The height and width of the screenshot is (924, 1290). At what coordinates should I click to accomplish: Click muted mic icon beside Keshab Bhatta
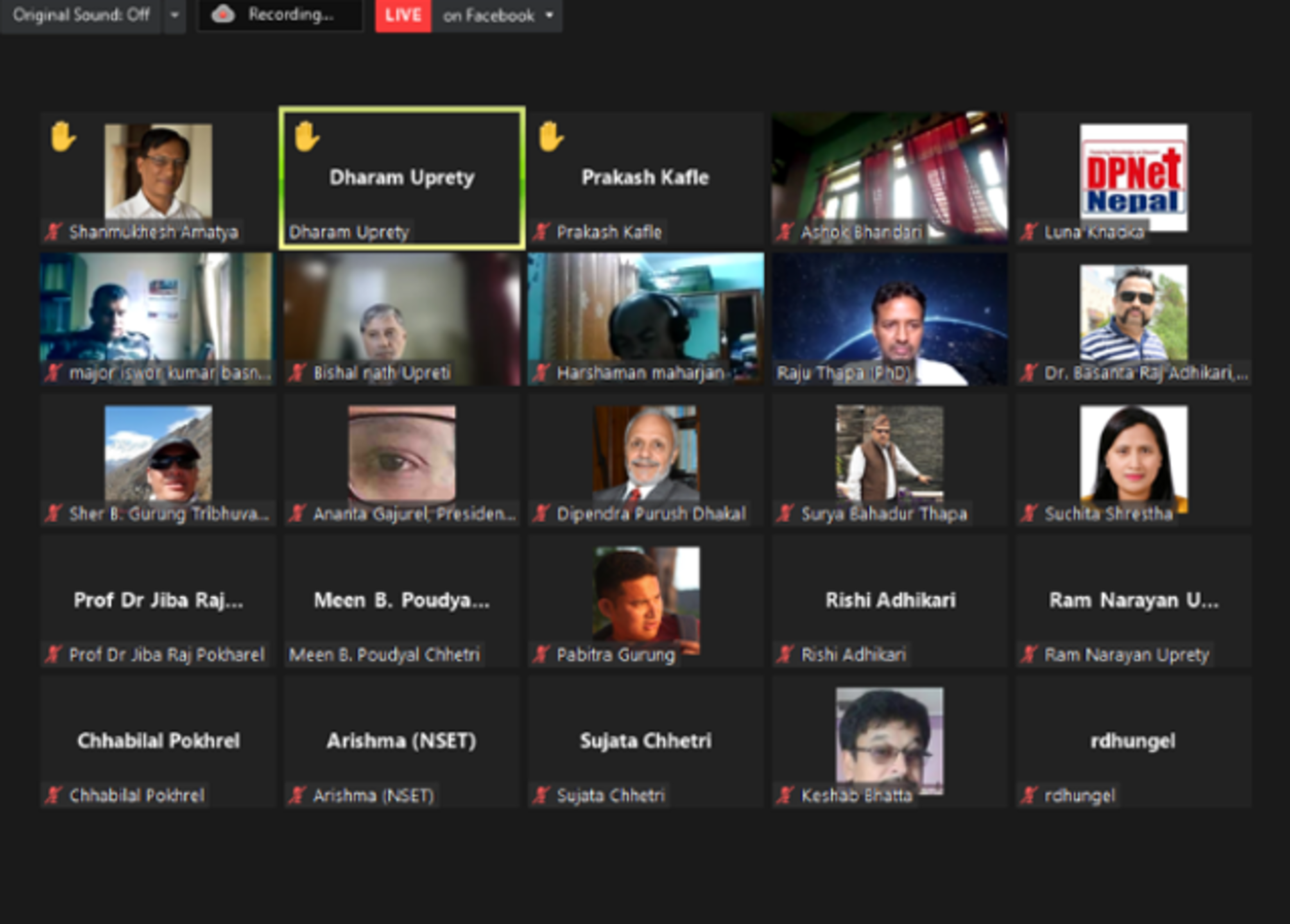click(x=785, y=795)
